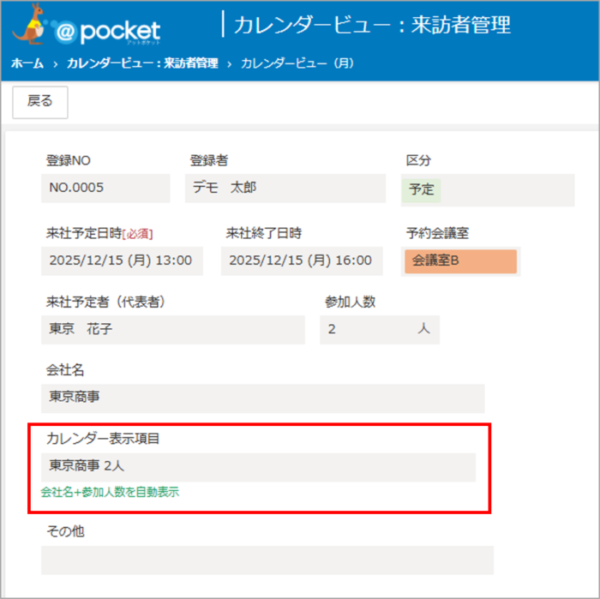Click the 来社予定者 field 東京 花子
The image size is (600, 599).
click(173, 330)
